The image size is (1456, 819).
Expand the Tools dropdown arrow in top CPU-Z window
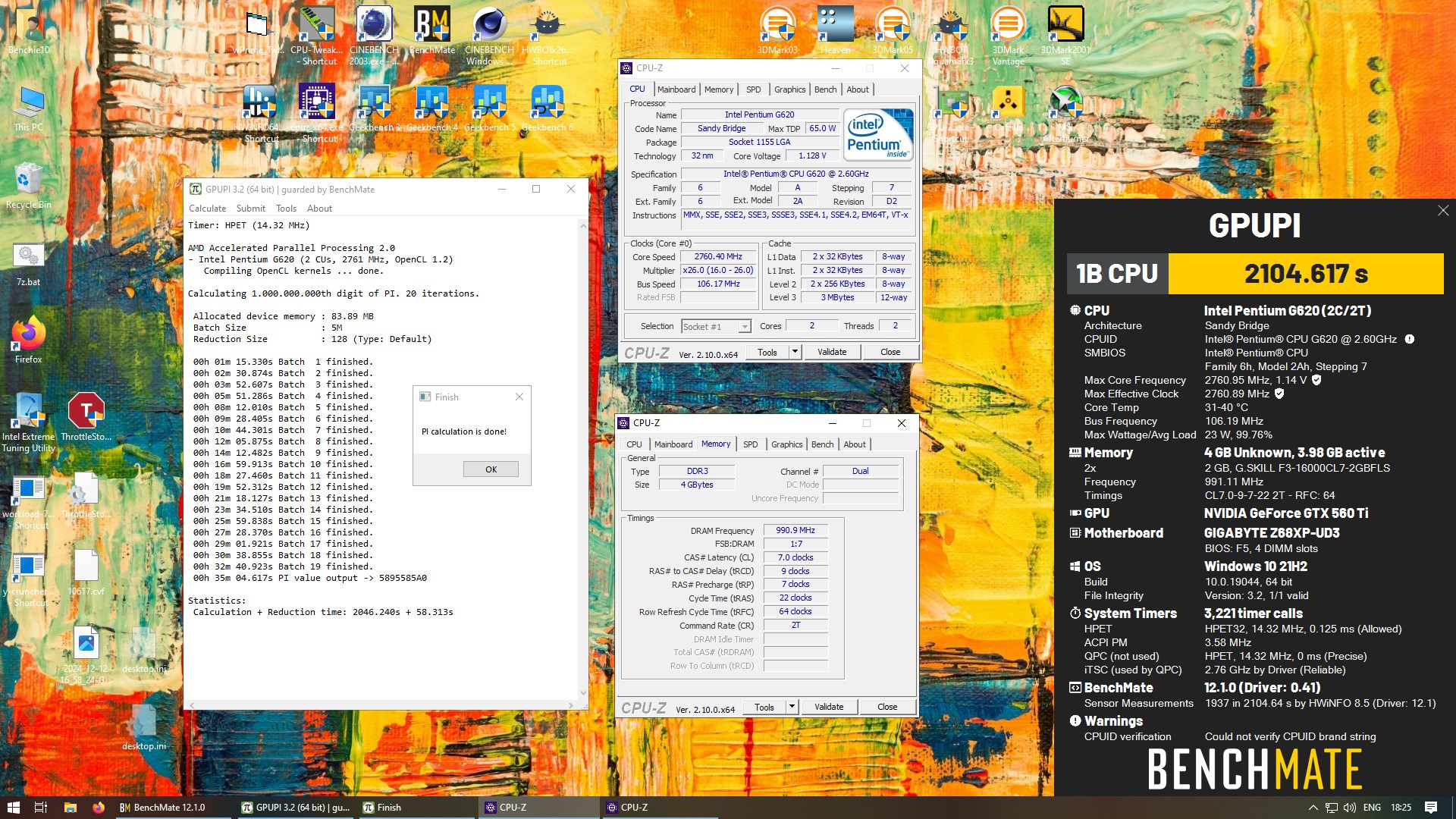tap(795, 352)
